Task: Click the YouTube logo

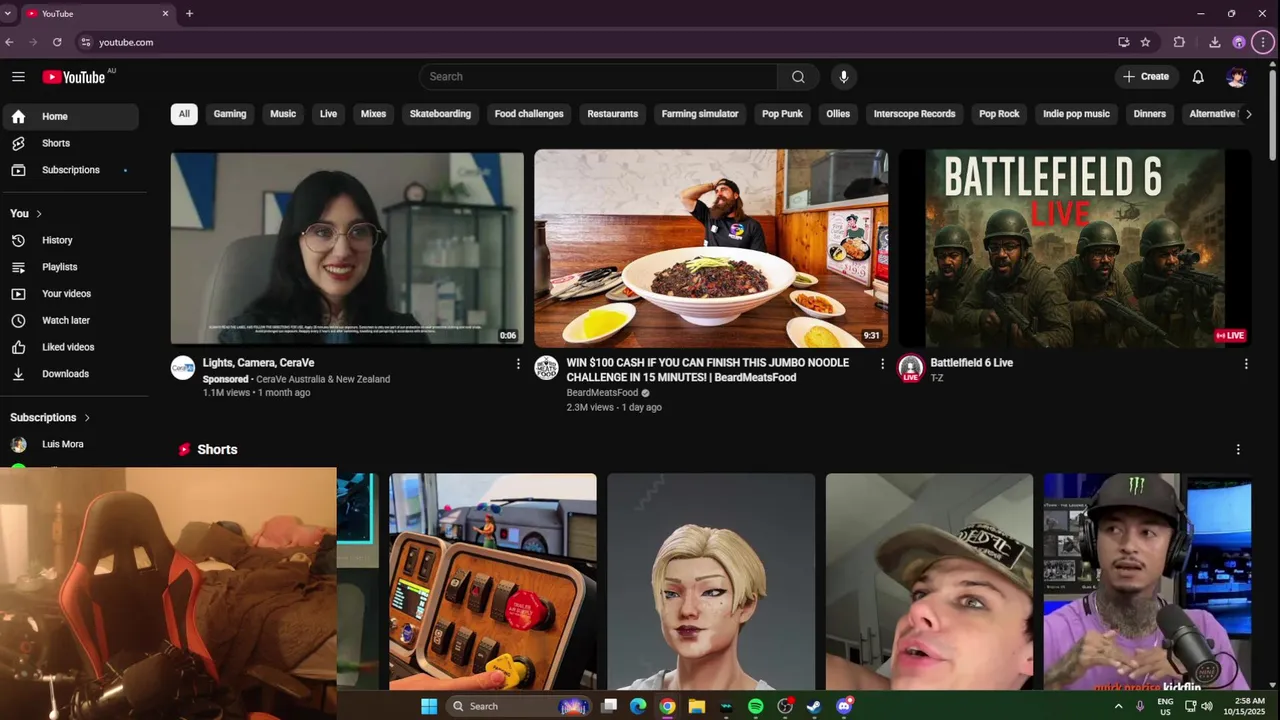Action: (x=73, y=77)
